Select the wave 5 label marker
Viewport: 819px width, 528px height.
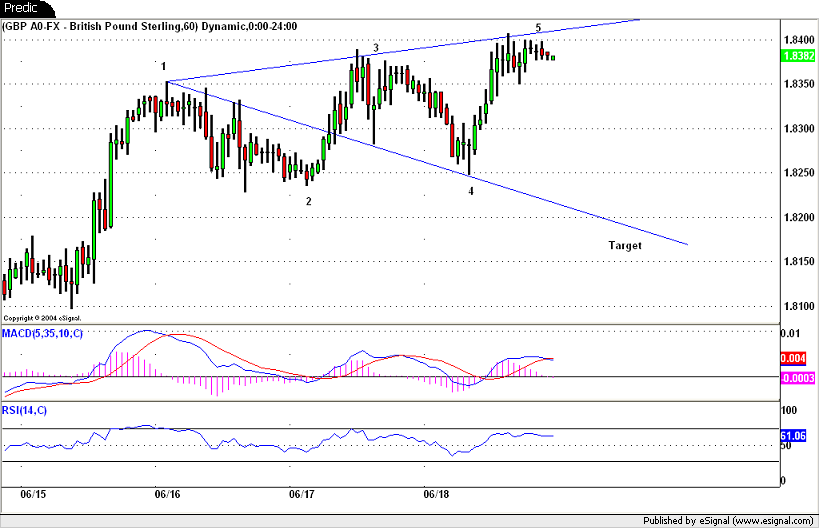(538, 27)
